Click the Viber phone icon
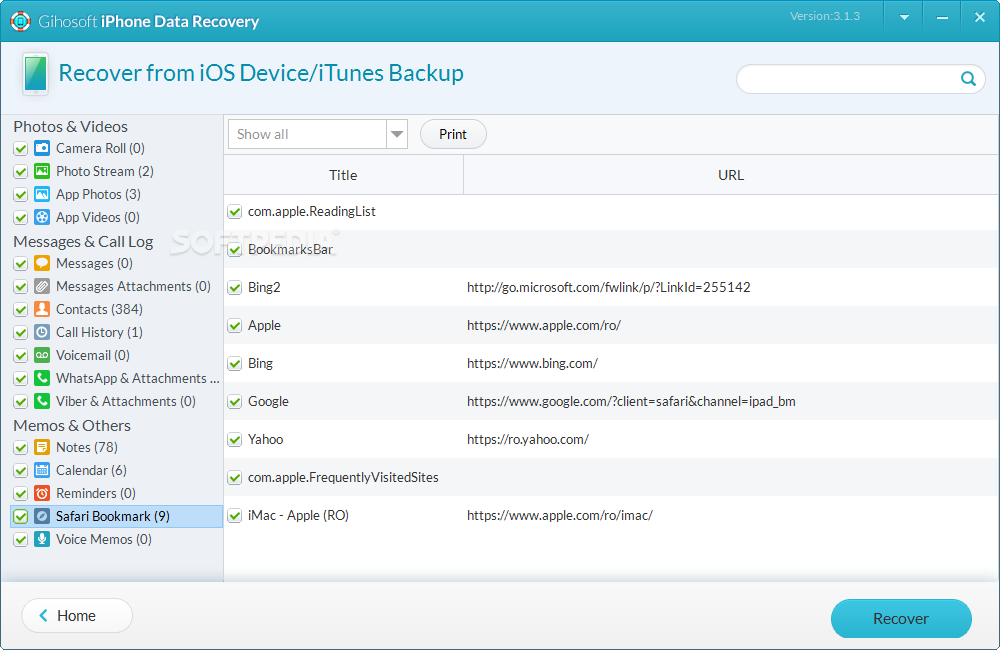Viewport: 1000px width, 650px height. tap(42, 401)
